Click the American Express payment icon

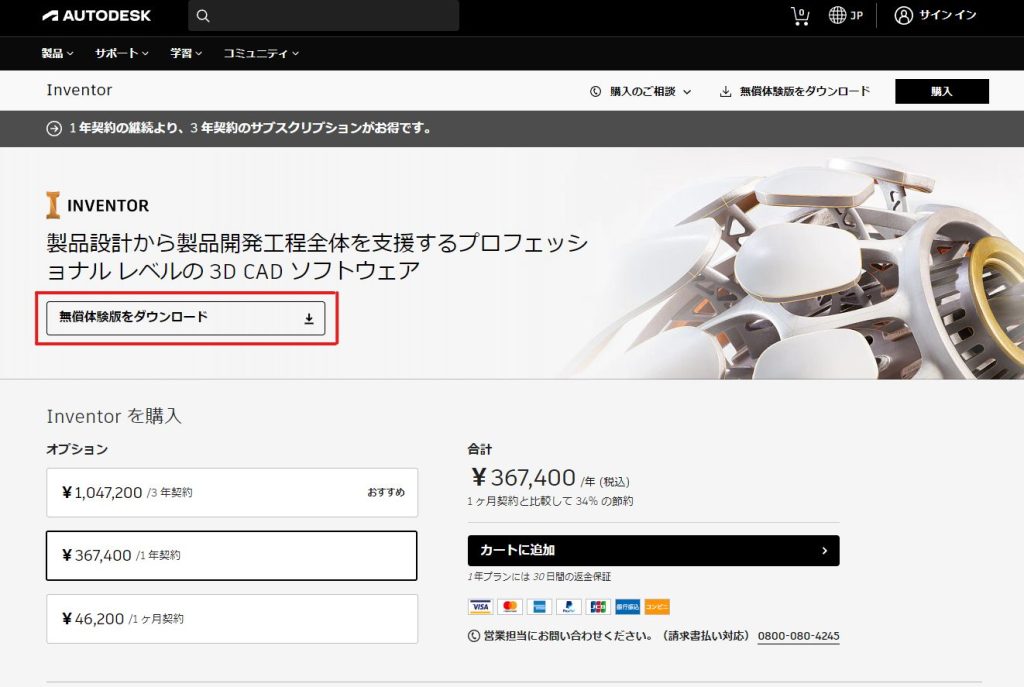(x=539, y=607)
